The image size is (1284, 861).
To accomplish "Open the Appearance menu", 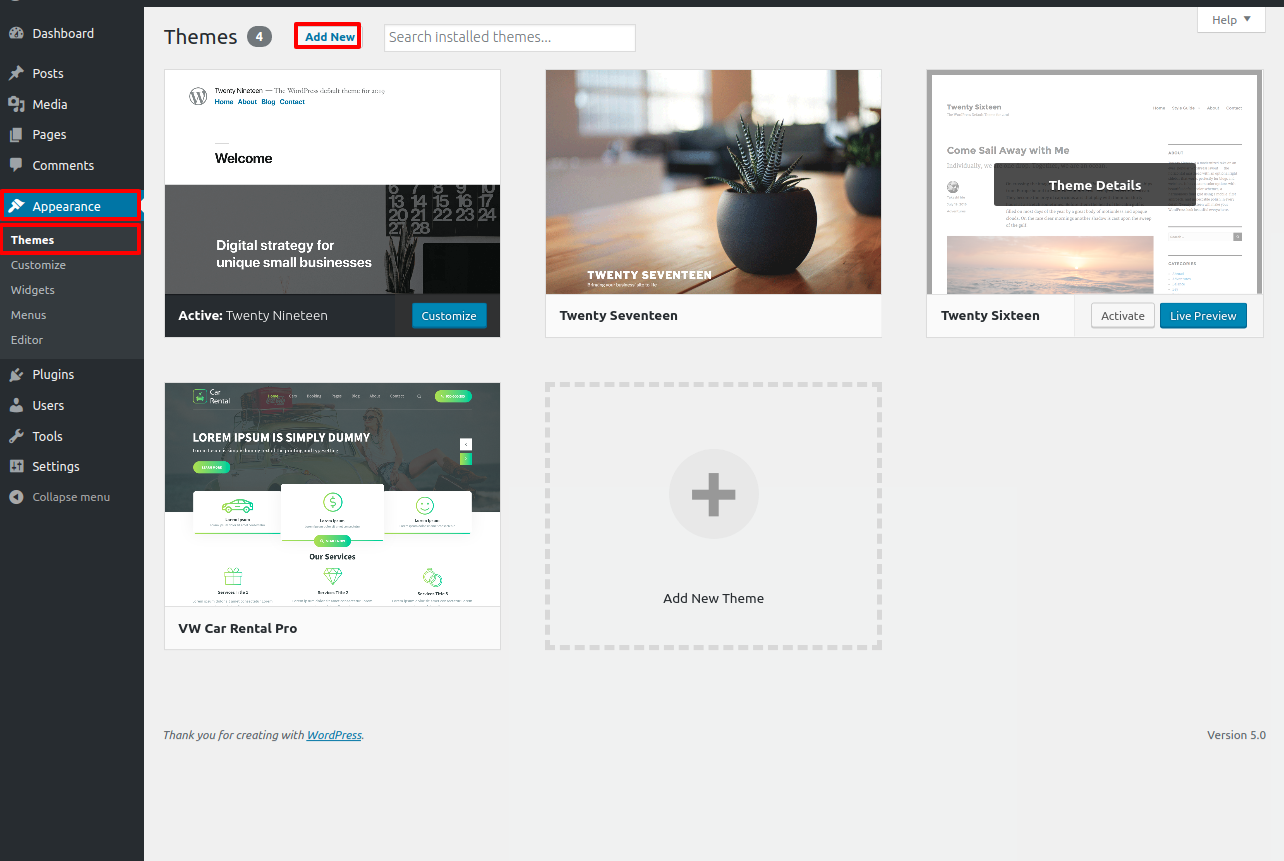I will point(66,206).
